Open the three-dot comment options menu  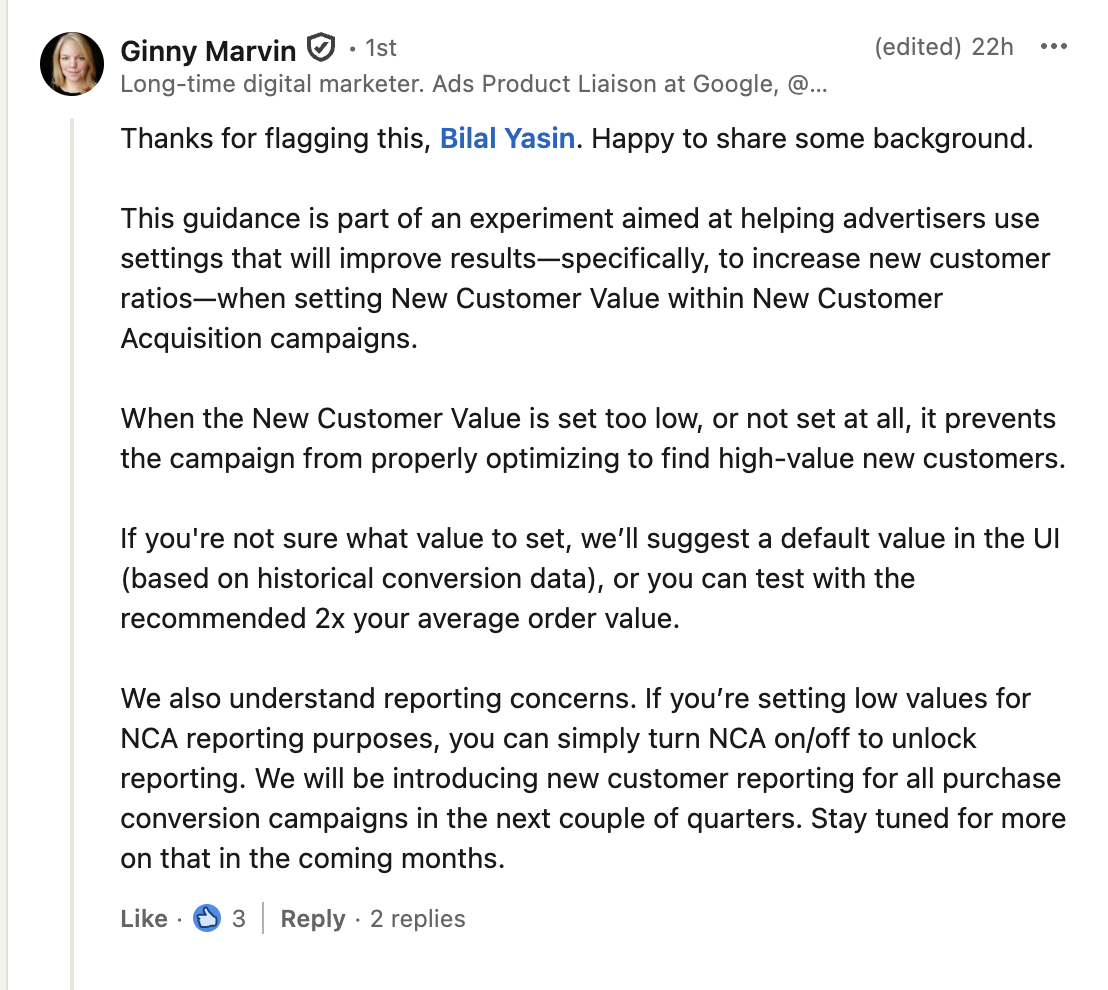pos(1054,47)
